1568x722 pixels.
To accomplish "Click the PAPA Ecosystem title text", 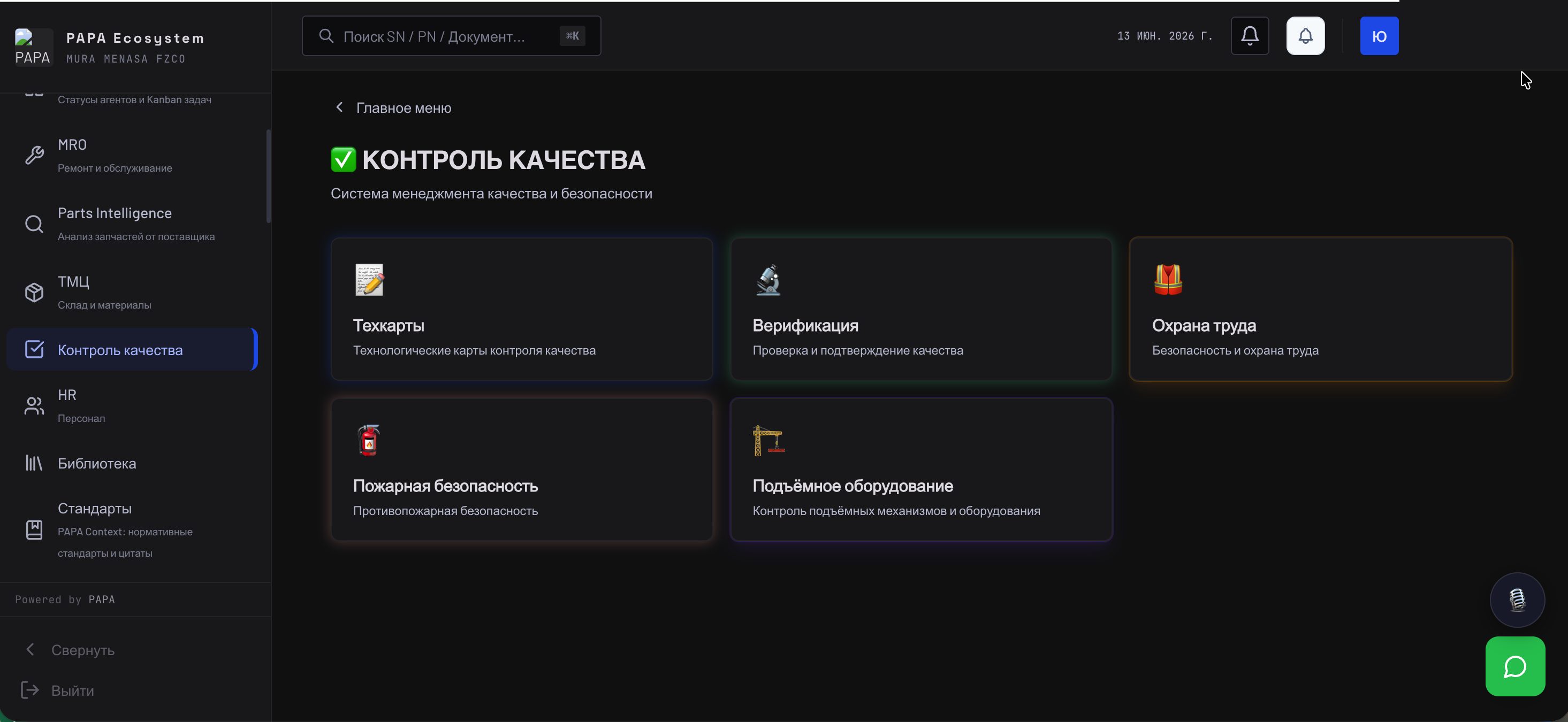I will (135, 38).
